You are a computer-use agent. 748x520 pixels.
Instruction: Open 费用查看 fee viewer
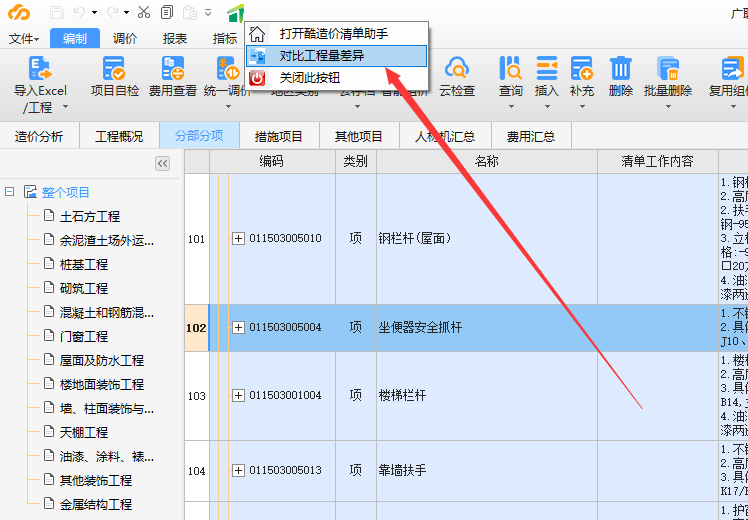point(173,69)
